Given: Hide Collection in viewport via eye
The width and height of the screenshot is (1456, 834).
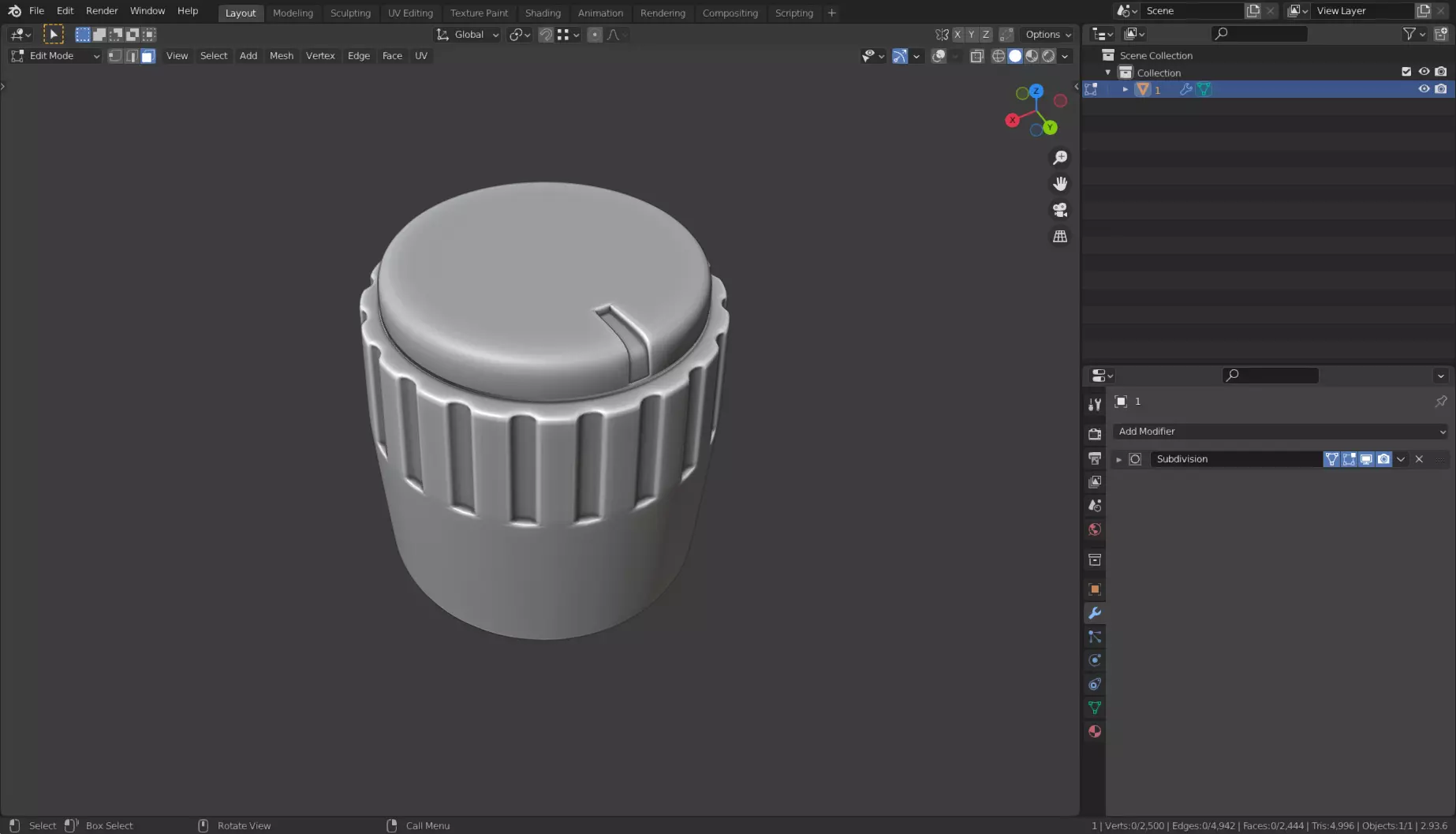Looking at the screenshot, I should click(x=1424, y=72).
